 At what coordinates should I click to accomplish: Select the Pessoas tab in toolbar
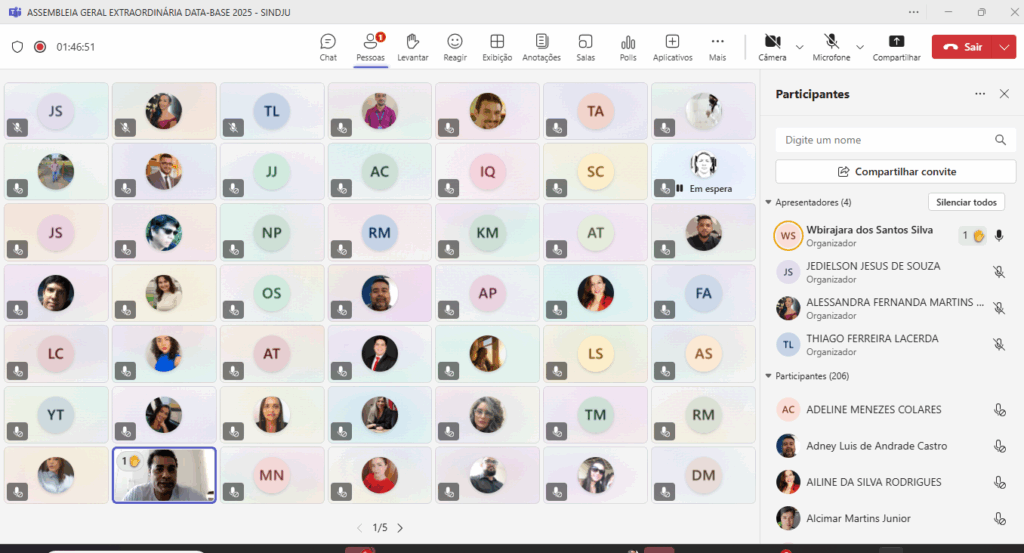point(370,46)
